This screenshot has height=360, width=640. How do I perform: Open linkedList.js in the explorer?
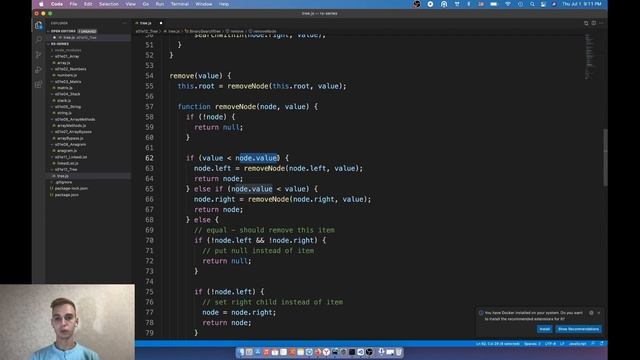tap(67, 163)
